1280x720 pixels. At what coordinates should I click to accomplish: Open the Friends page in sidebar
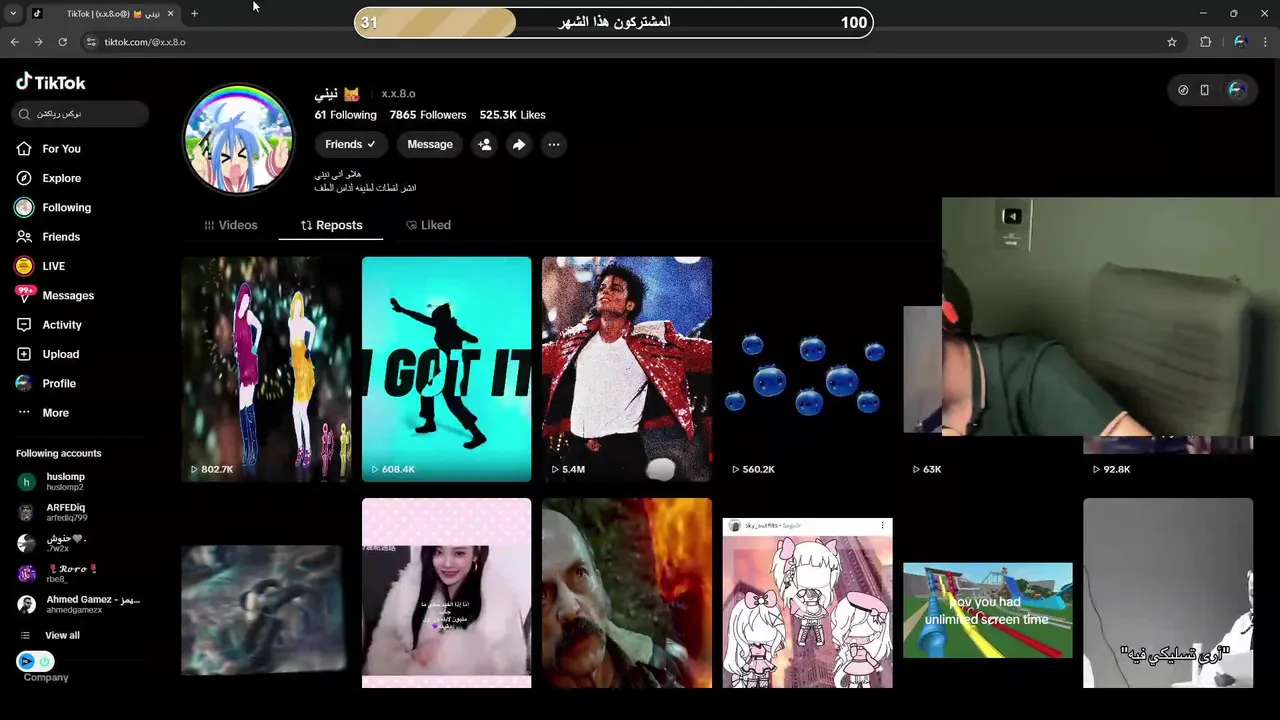click(x=60, y=237)
